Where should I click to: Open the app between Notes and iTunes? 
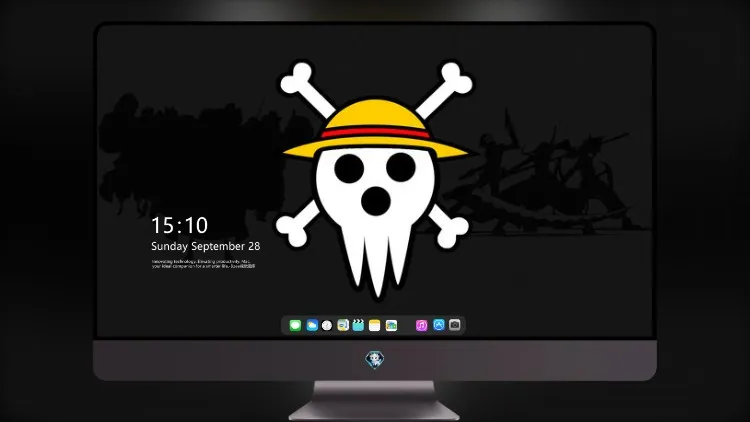(x=391, y=325)
